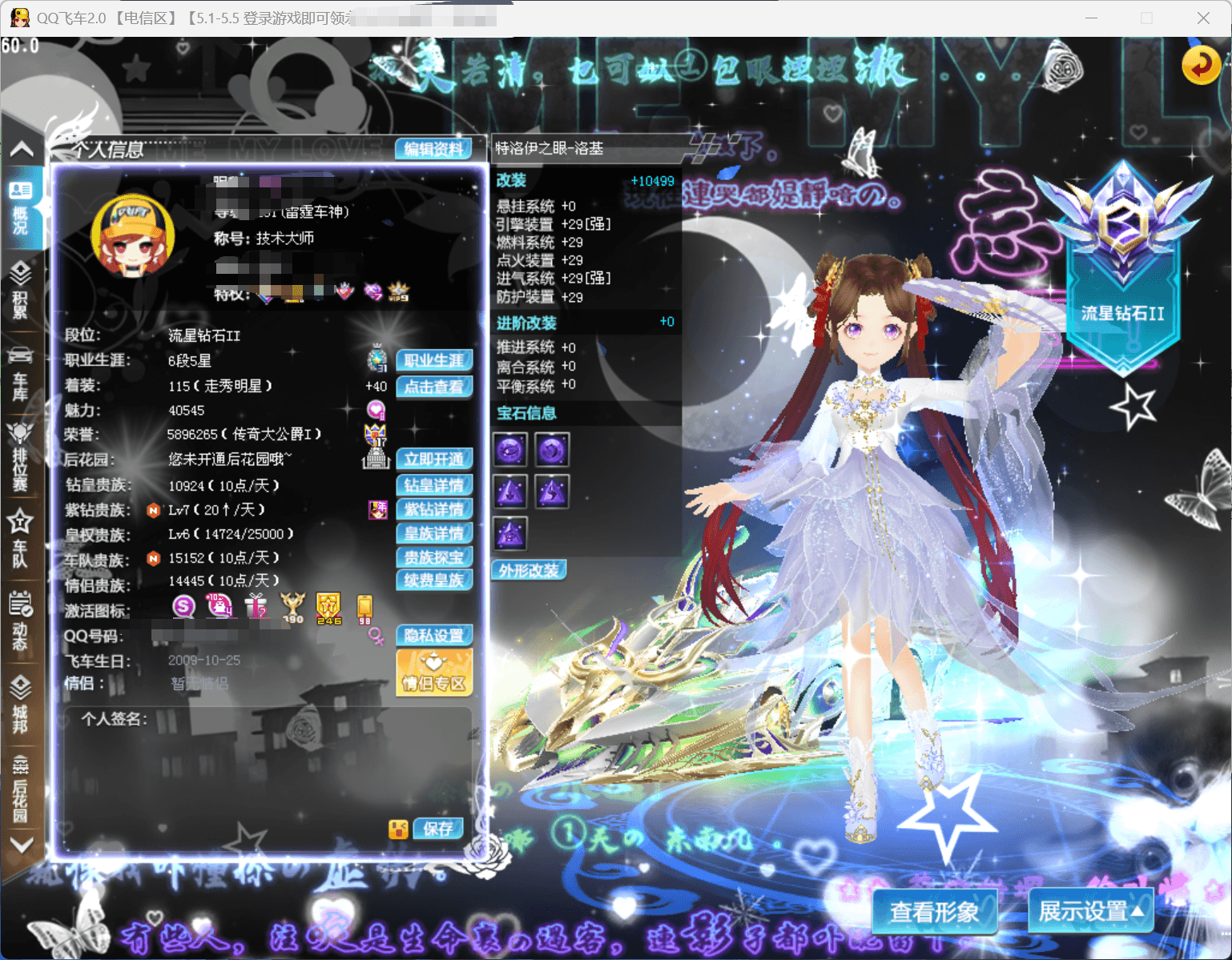The width and height of the screenshot is (1232, 960).
Task: Open 皇族详情 royal details
Action: [x=433, y=533]
